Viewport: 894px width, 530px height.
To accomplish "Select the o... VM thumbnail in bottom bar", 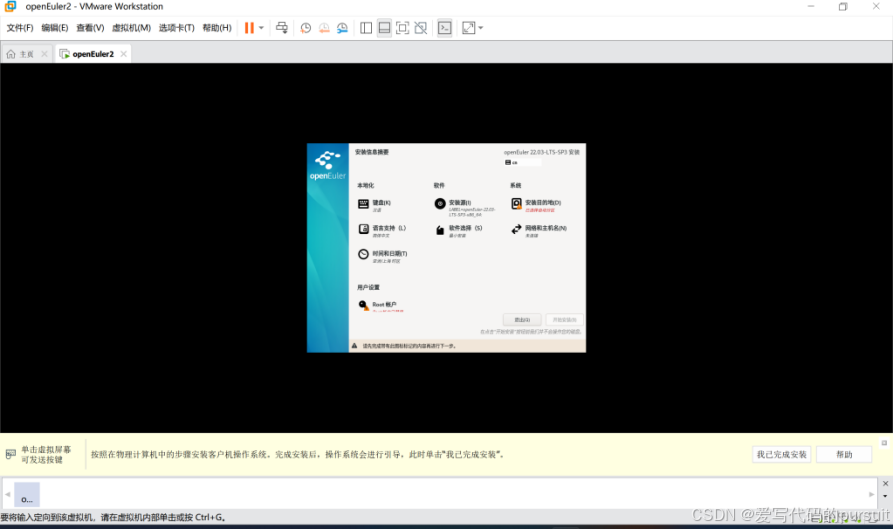I will tap(27, 495).
